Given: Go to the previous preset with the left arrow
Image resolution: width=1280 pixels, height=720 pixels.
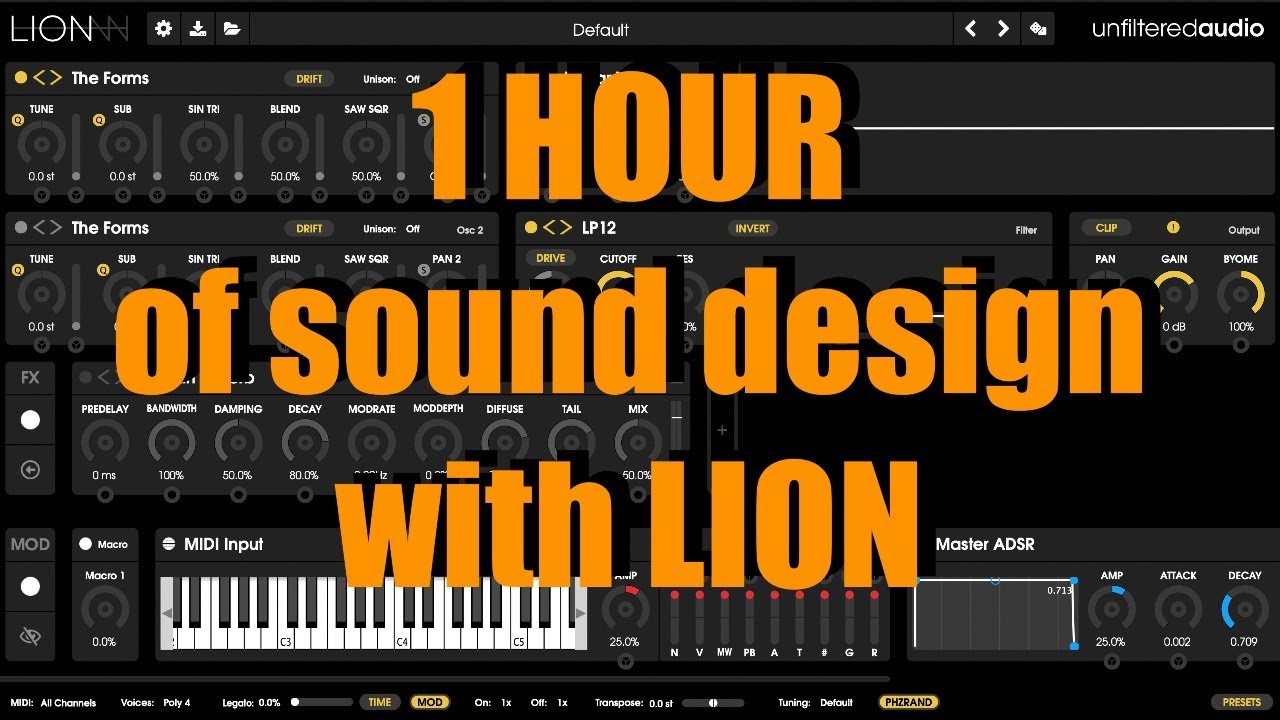Looking at the screenshot, I should [970, 29].
